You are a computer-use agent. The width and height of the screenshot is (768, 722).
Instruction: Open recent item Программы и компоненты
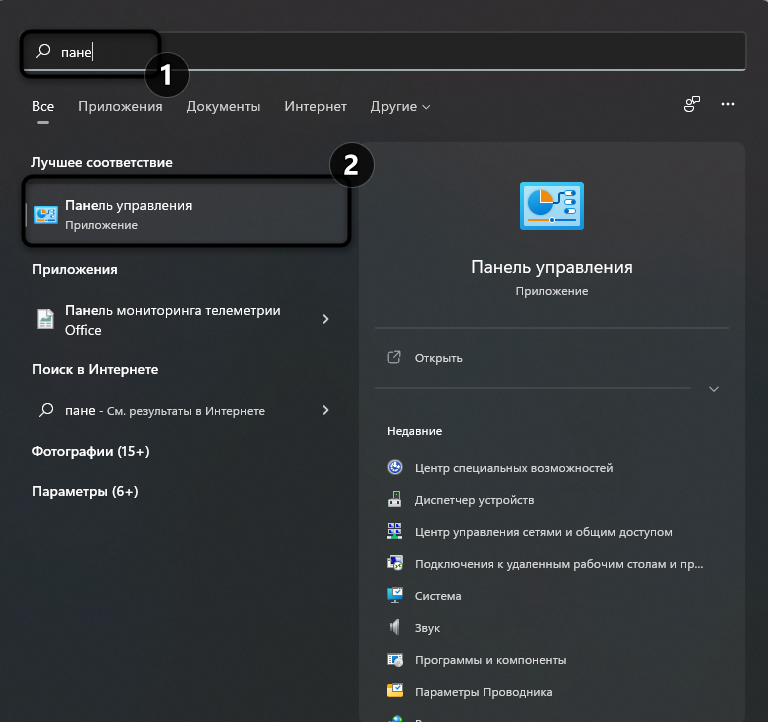coord(490,660)
